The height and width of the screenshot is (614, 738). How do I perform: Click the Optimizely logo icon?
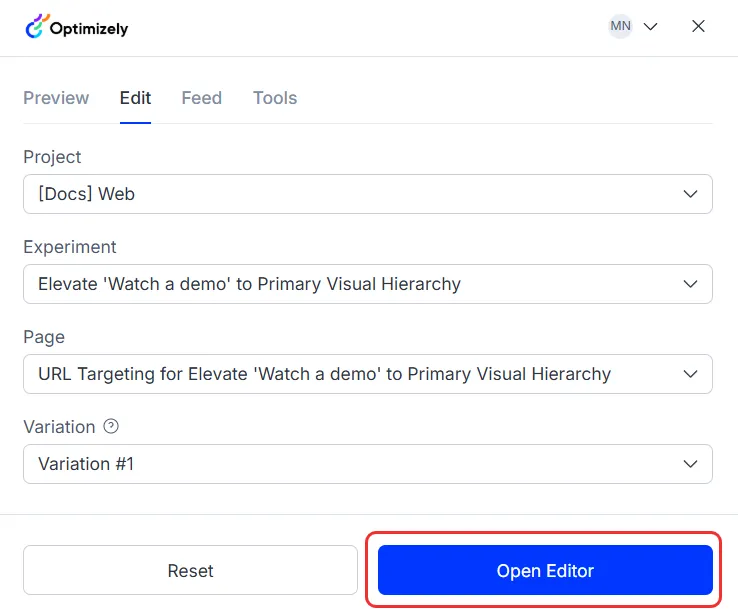(37, 26)
